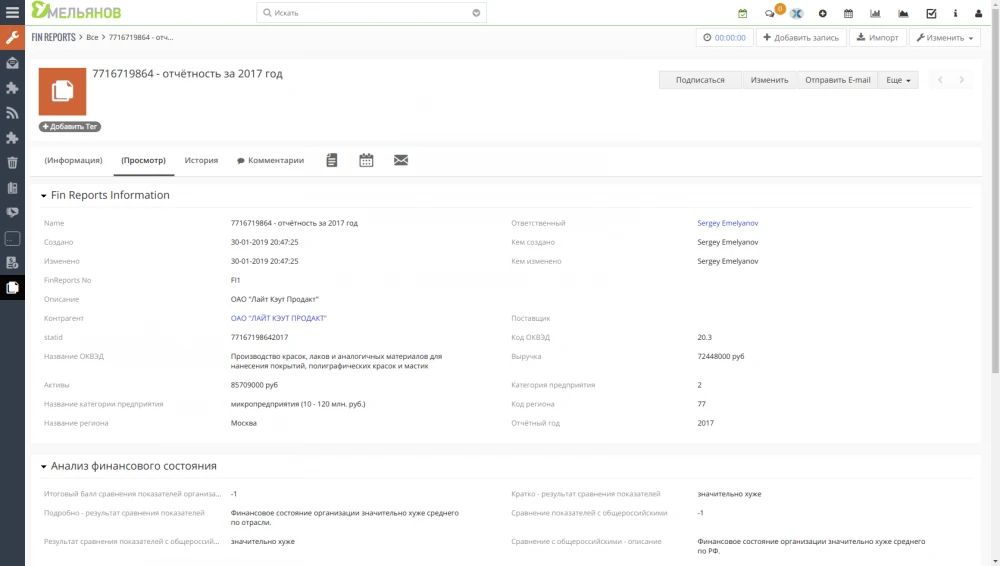Click the envelope tab icon in record tabs

pyautogui.click(x=401, y=160)
